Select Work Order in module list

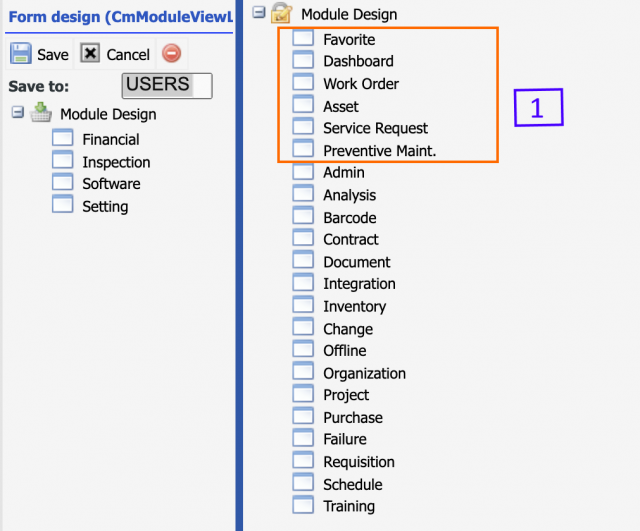360,84
